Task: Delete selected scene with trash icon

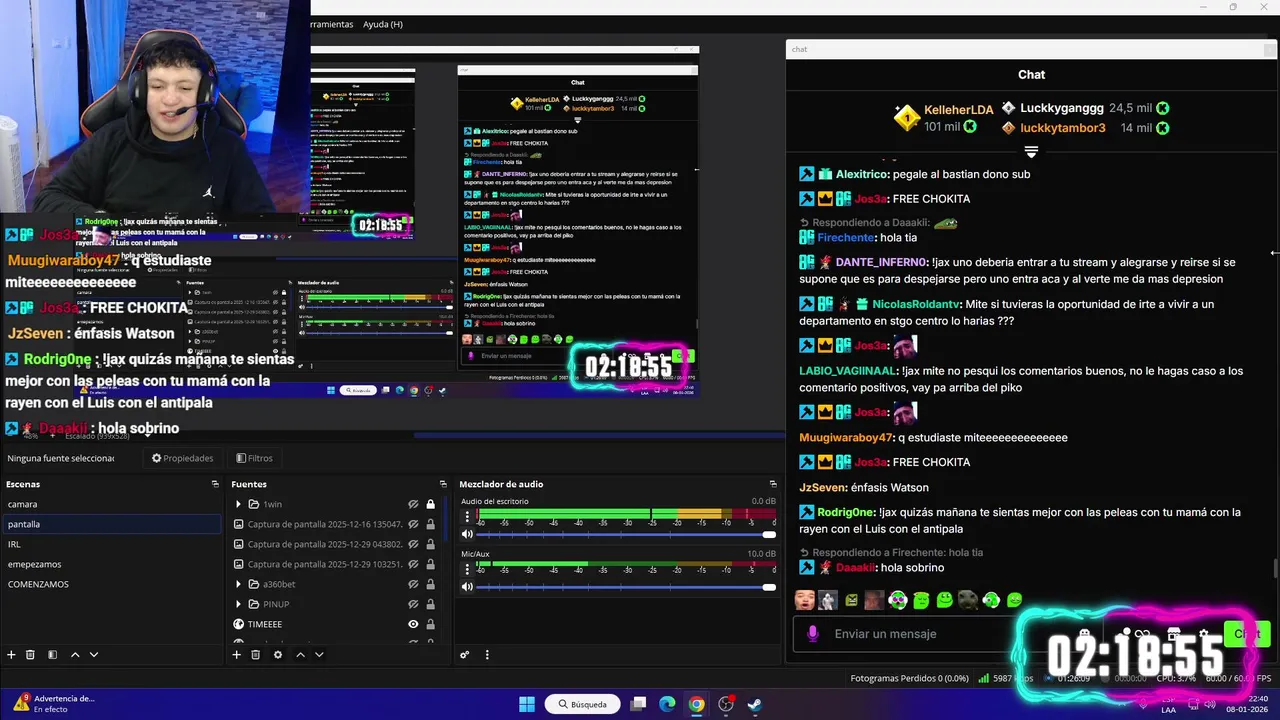Action: 30,655
